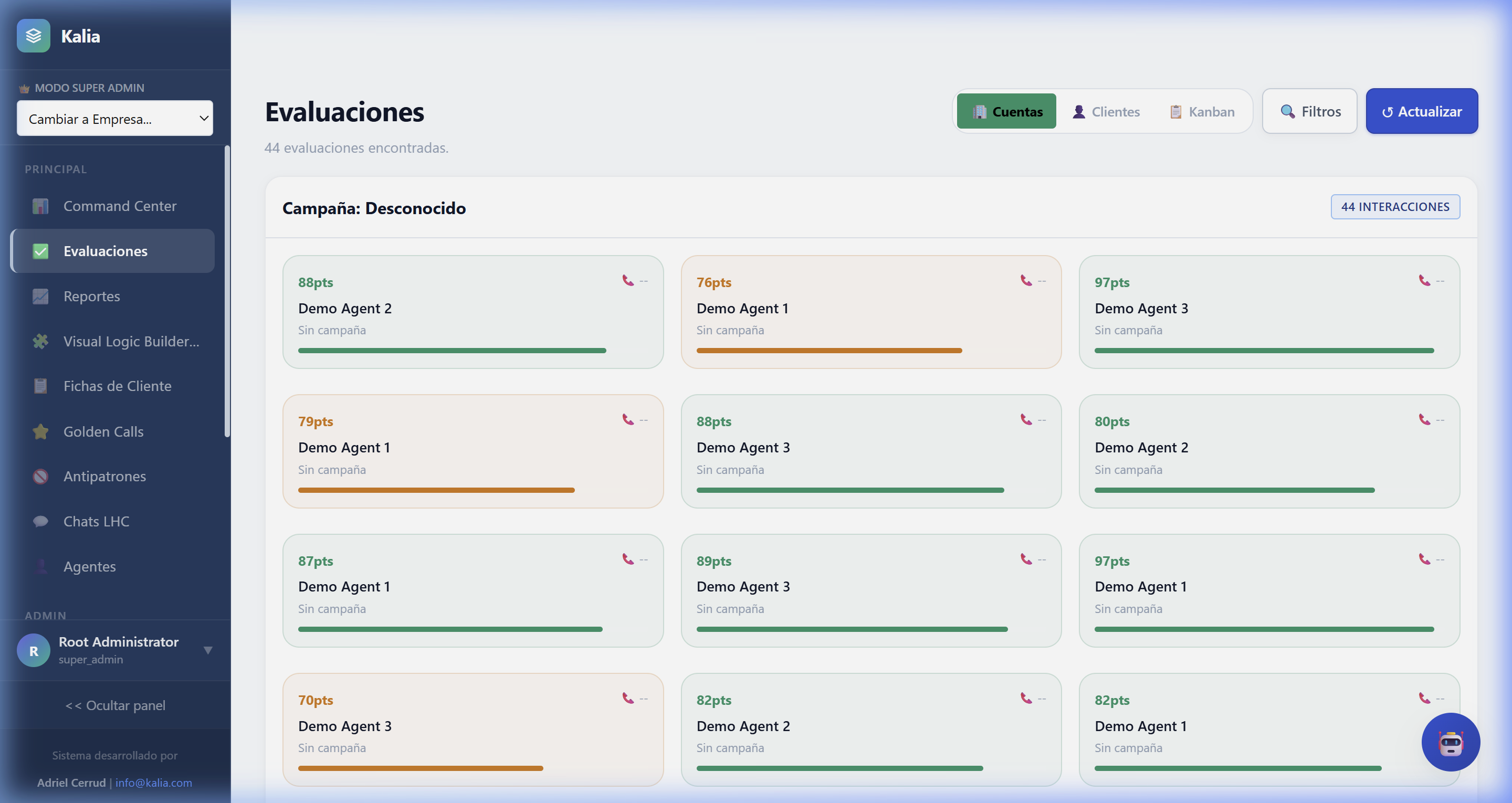1512x803 pixels.
Task: Click the Chats LHC speech bubble icon
Action: [40, 521]
